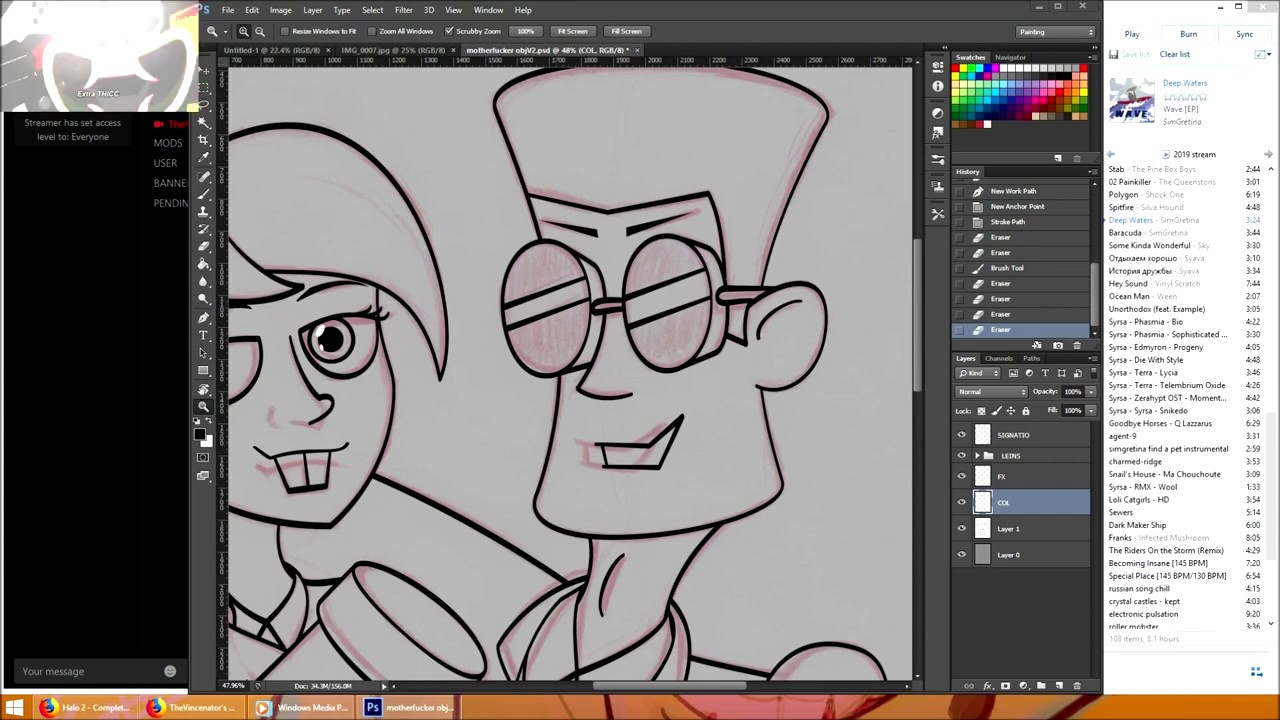Image resolution: width=1280 pixels, height=720 pixels.
Task: Create new snapshot camera icon in History
Action: click(1058, 345)
